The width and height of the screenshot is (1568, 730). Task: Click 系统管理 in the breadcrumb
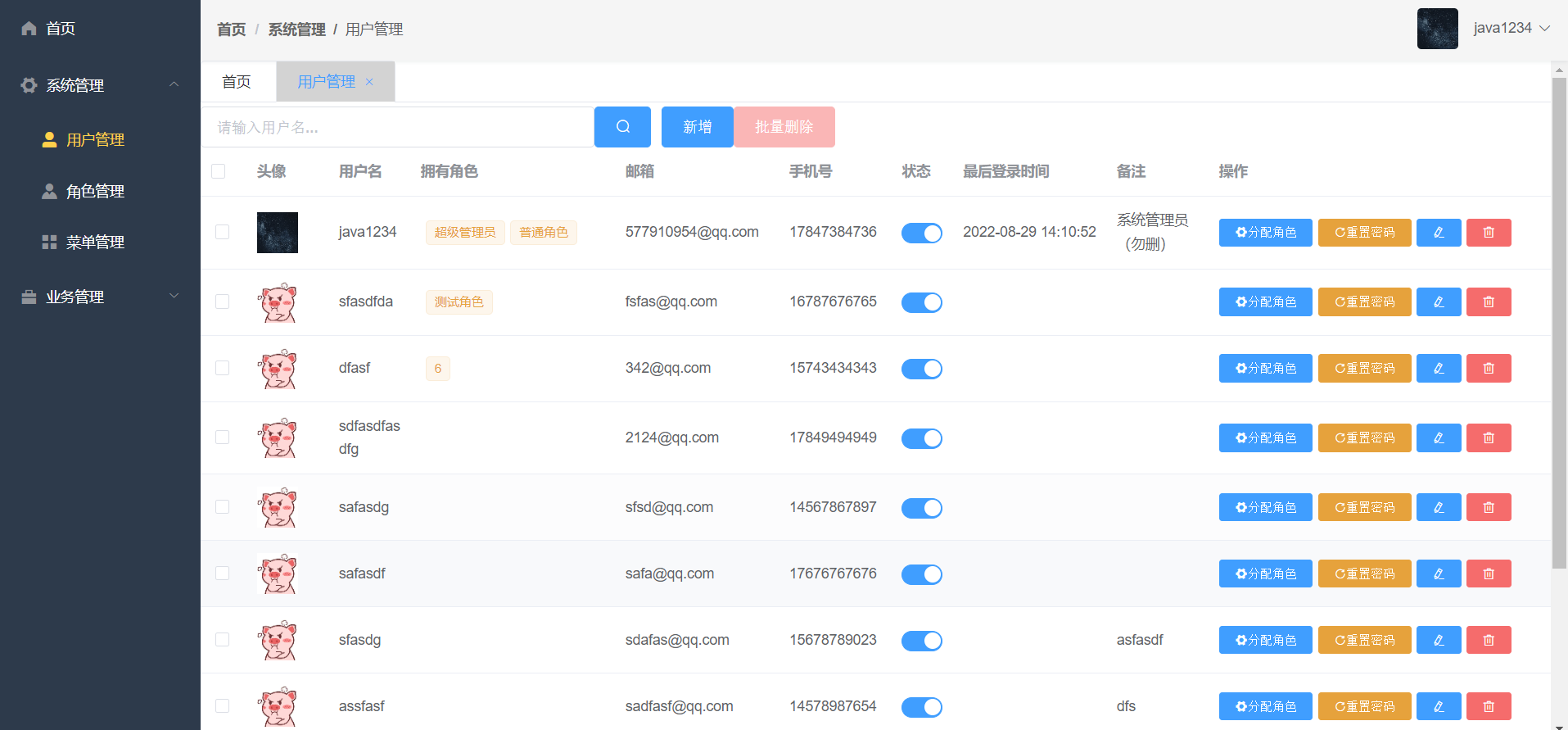point(296,29)
